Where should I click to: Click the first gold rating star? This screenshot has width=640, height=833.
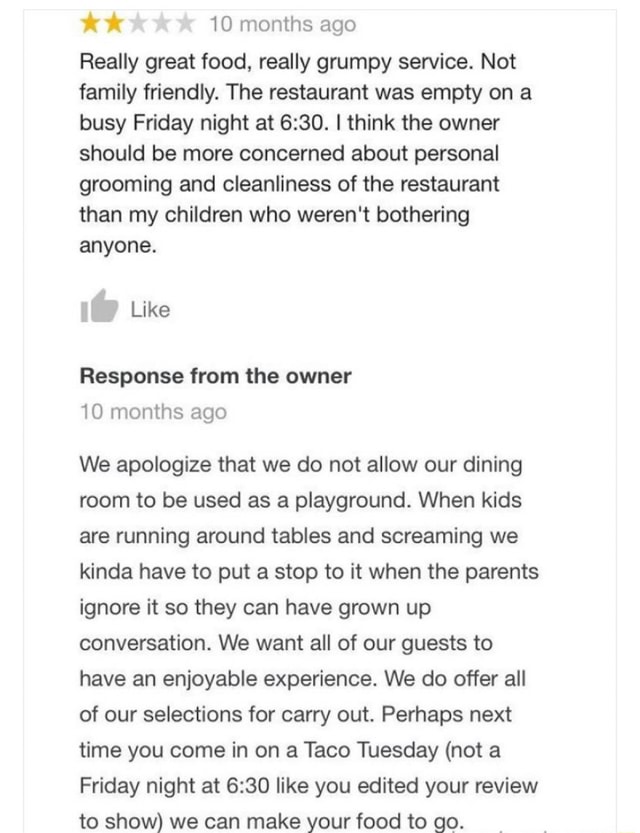coord(88,24)
